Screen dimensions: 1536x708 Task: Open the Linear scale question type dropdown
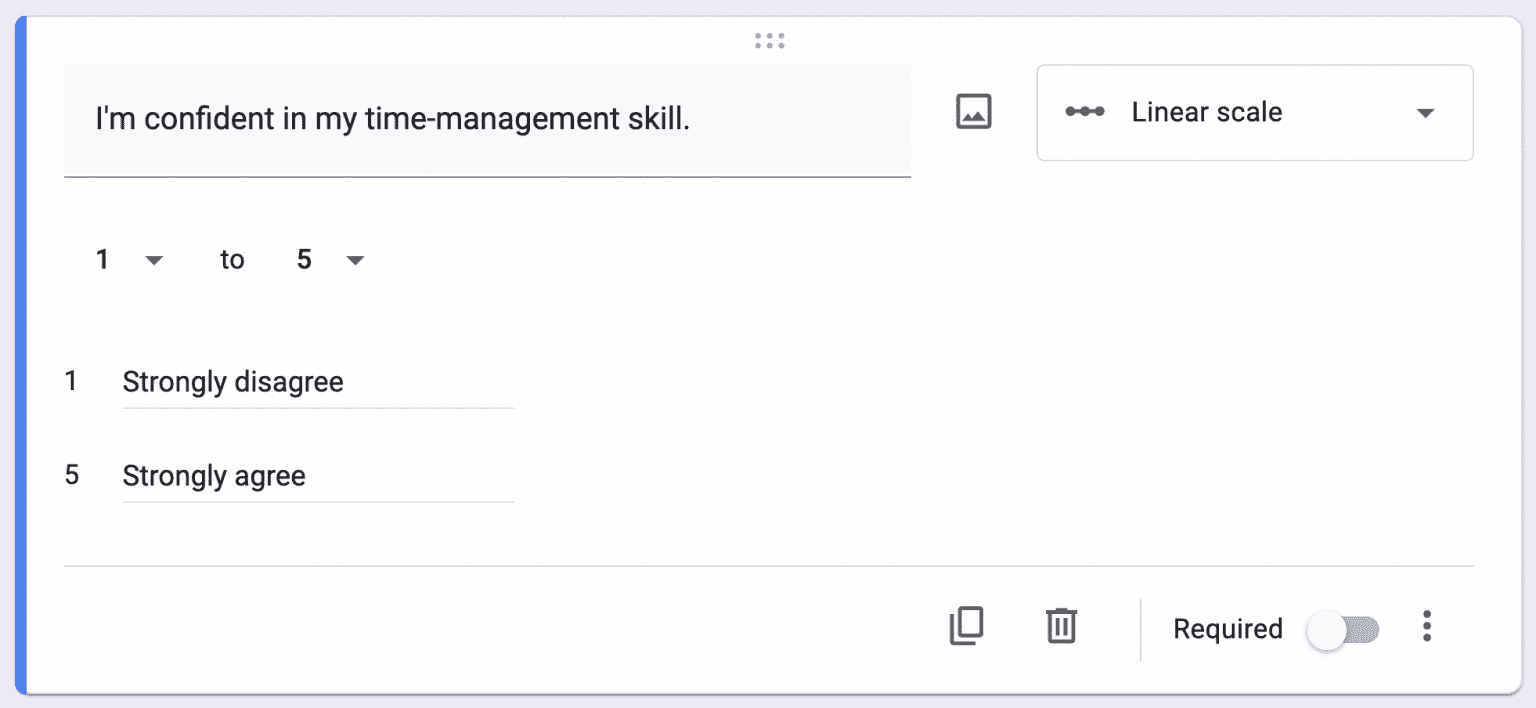point(1254,113)
